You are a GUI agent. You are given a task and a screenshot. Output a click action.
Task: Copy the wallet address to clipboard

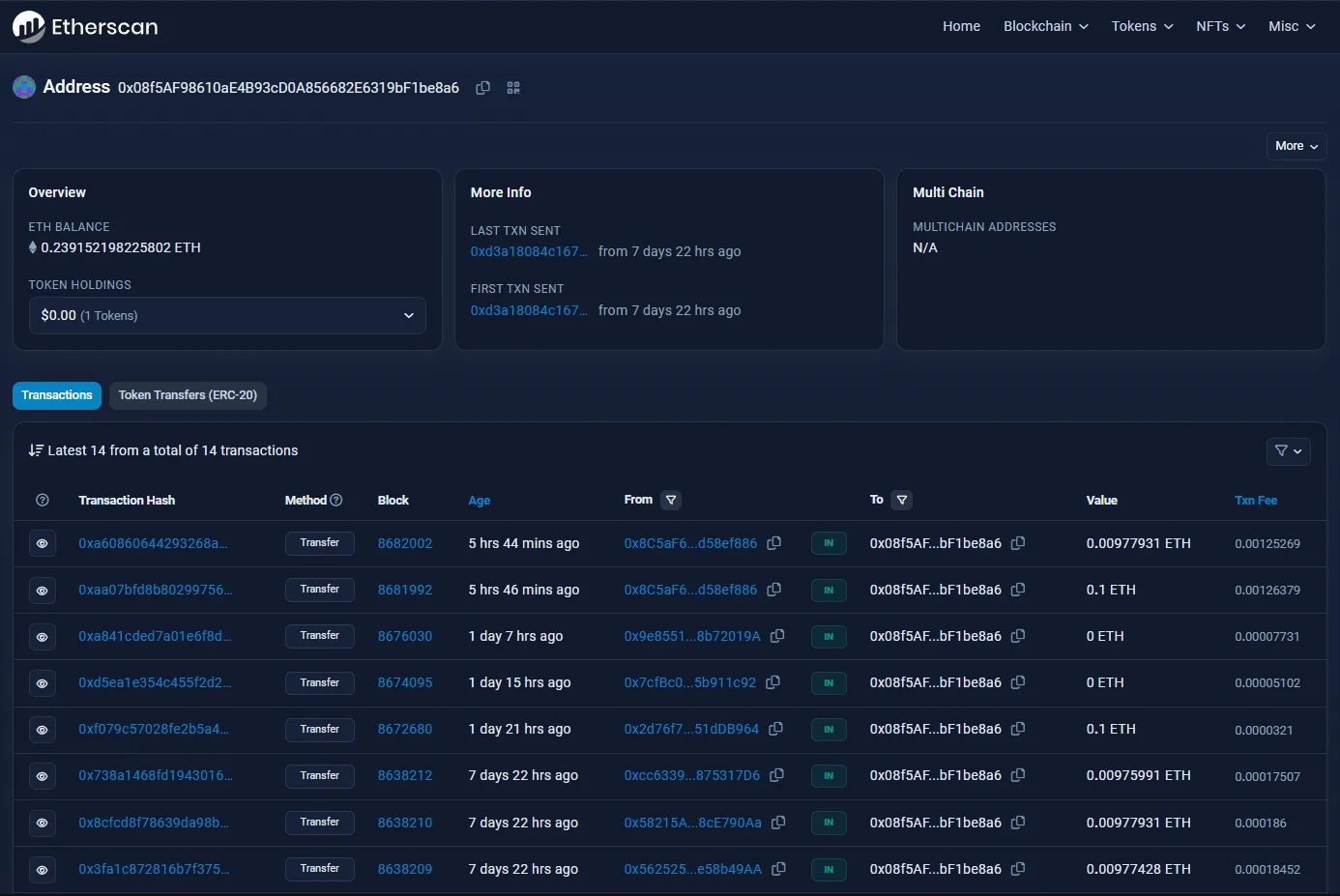point(482,88)
